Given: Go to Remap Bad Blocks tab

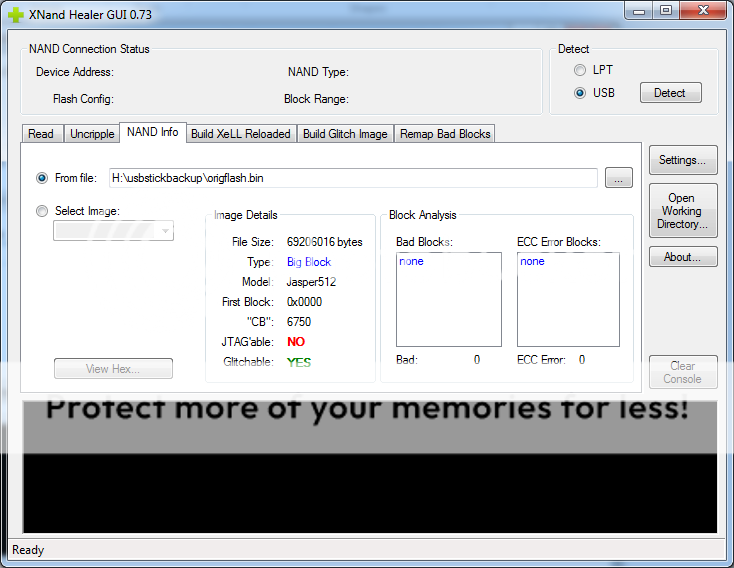Looking at the screenshot, I should 445,134.
